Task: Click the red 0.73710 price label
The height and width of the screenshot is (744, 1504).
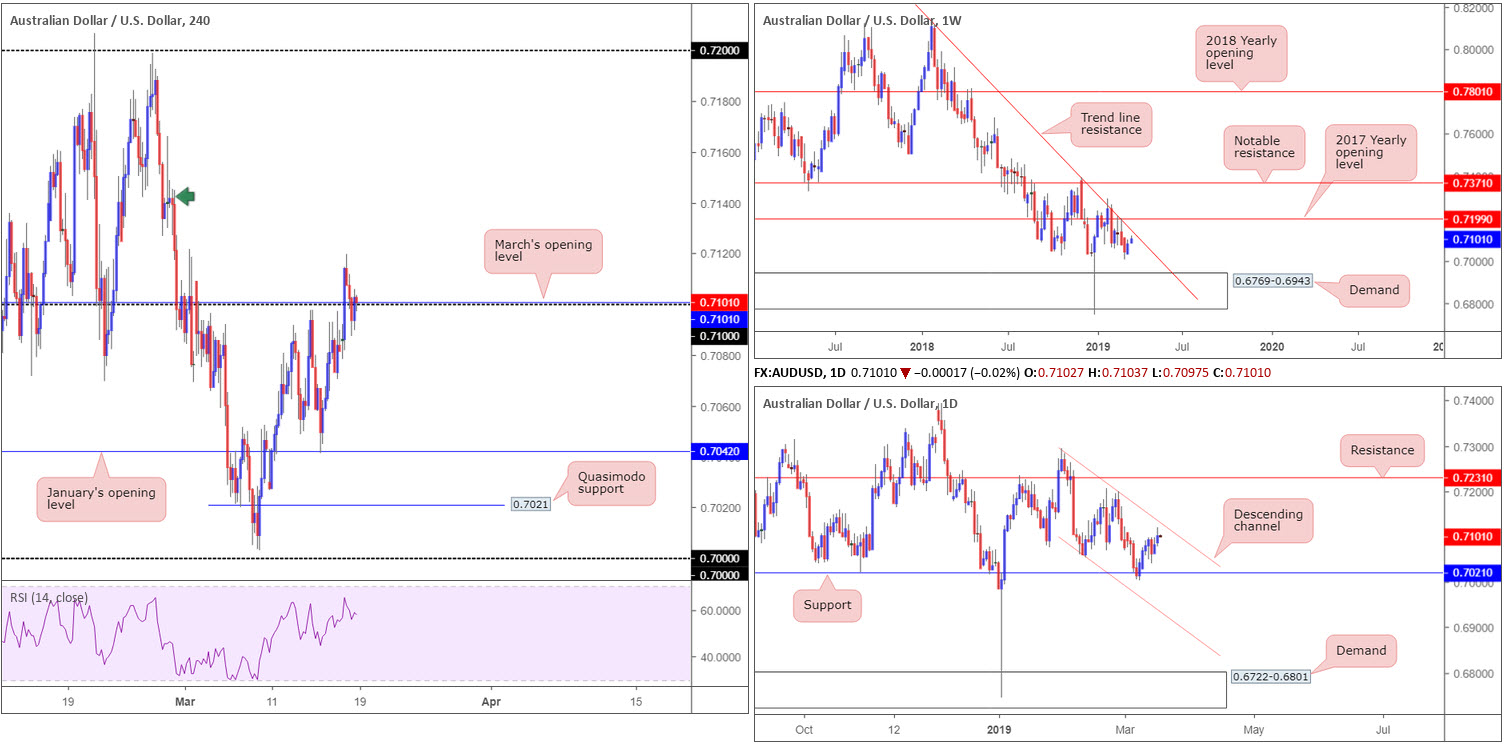Action: [x=1472, y=183]
